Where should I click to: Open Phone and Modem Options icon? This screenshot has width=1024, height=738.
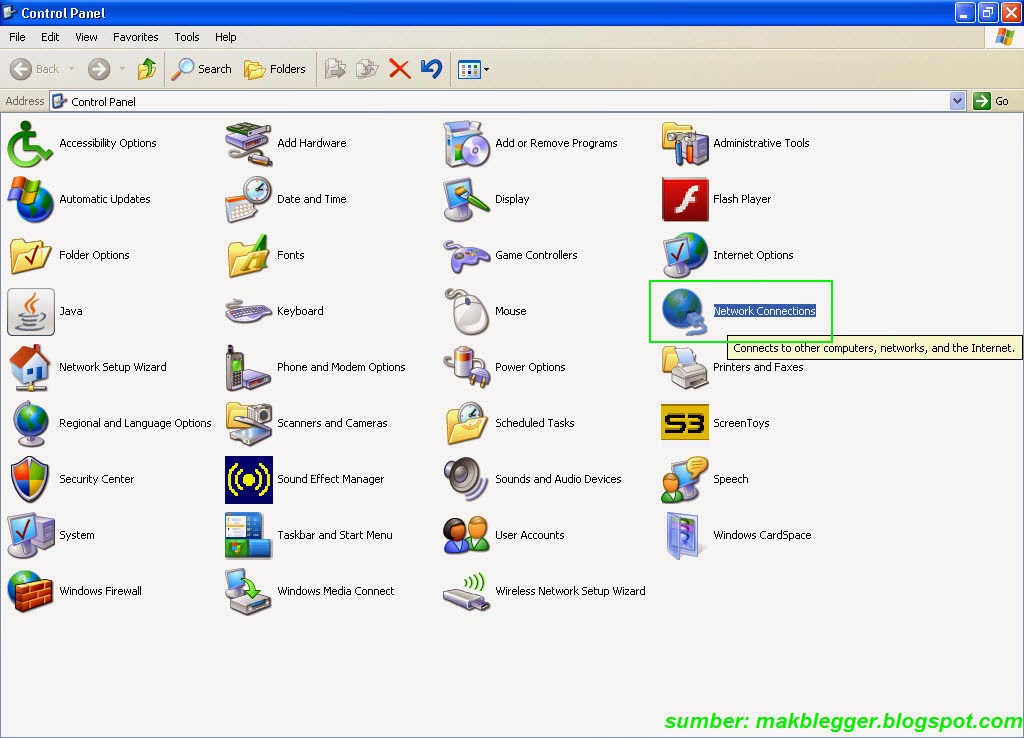[x=248, y=368]
